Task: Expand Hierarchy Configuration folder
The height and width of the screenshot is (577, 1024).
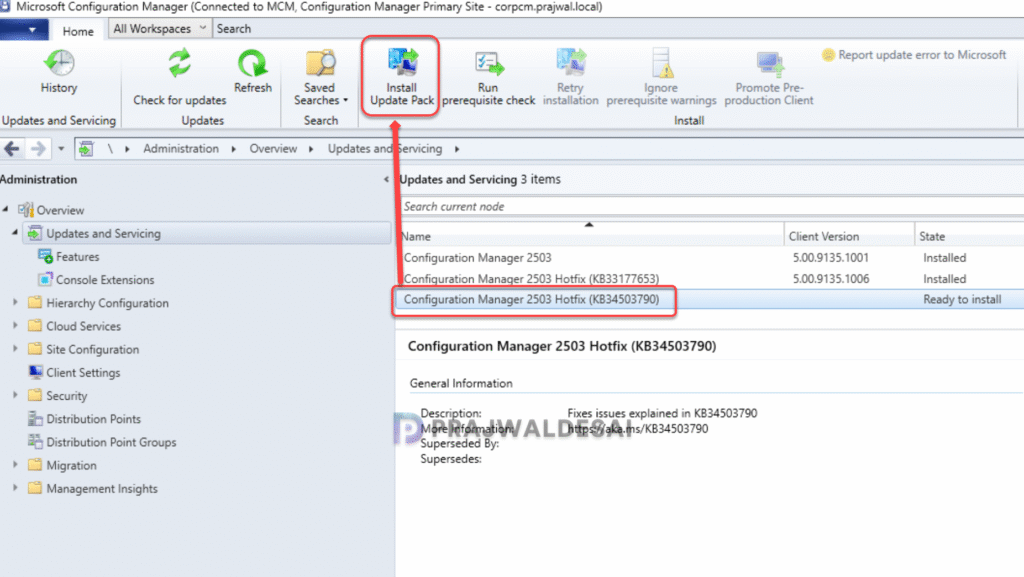Action: pyautogui.click(x=15, y=302)
